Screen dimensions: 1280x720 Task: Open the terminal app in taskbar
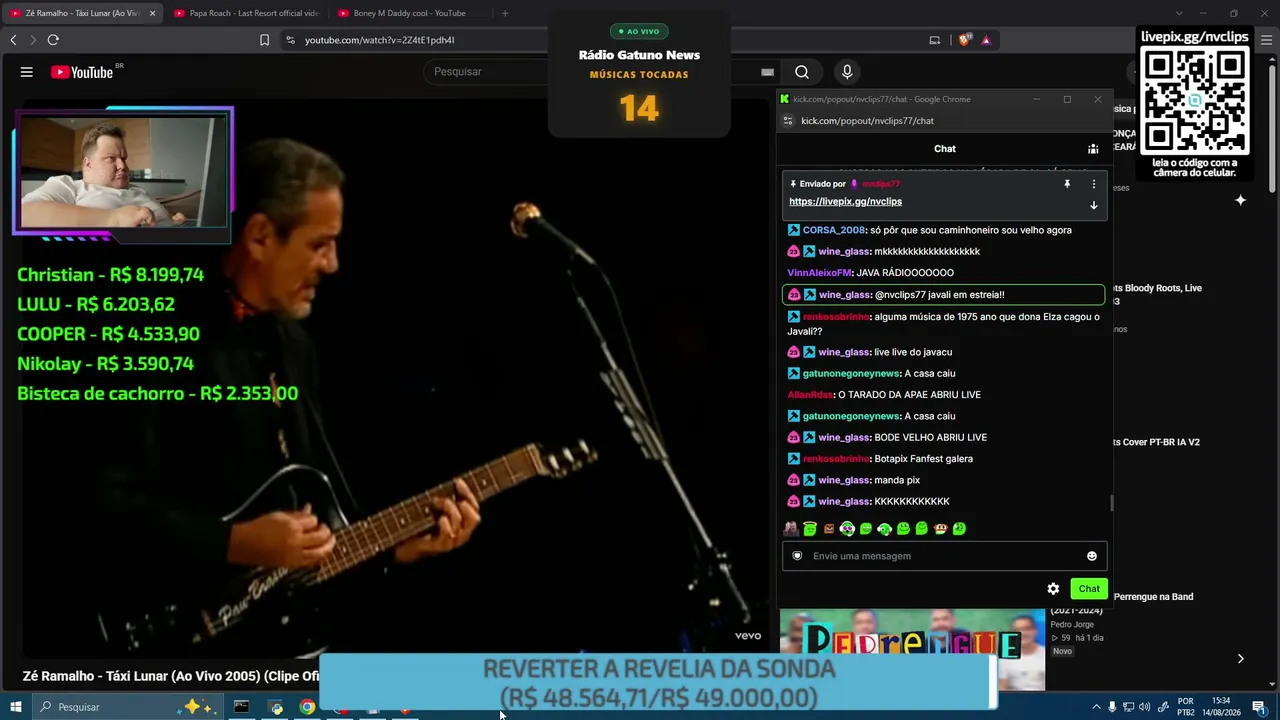click(241, 707)
